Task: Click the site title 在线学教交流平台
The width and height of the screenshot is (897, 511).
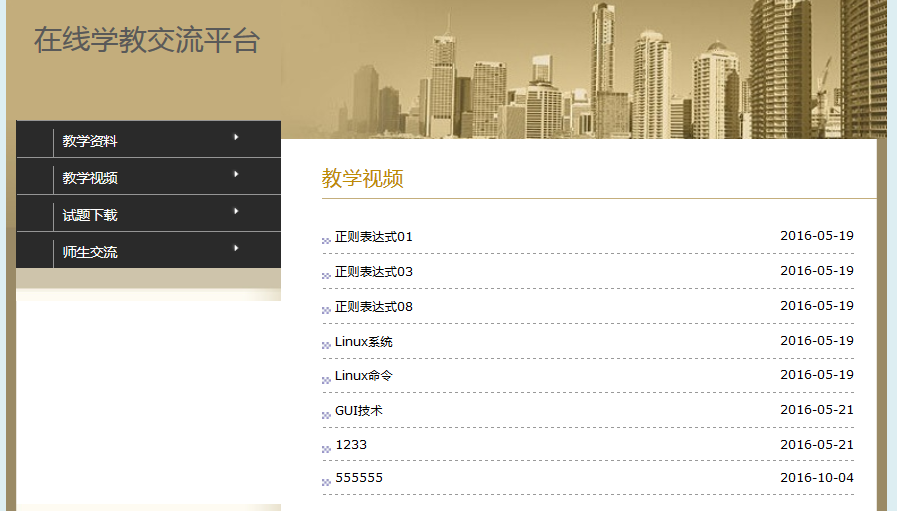Action: point(147,40)
